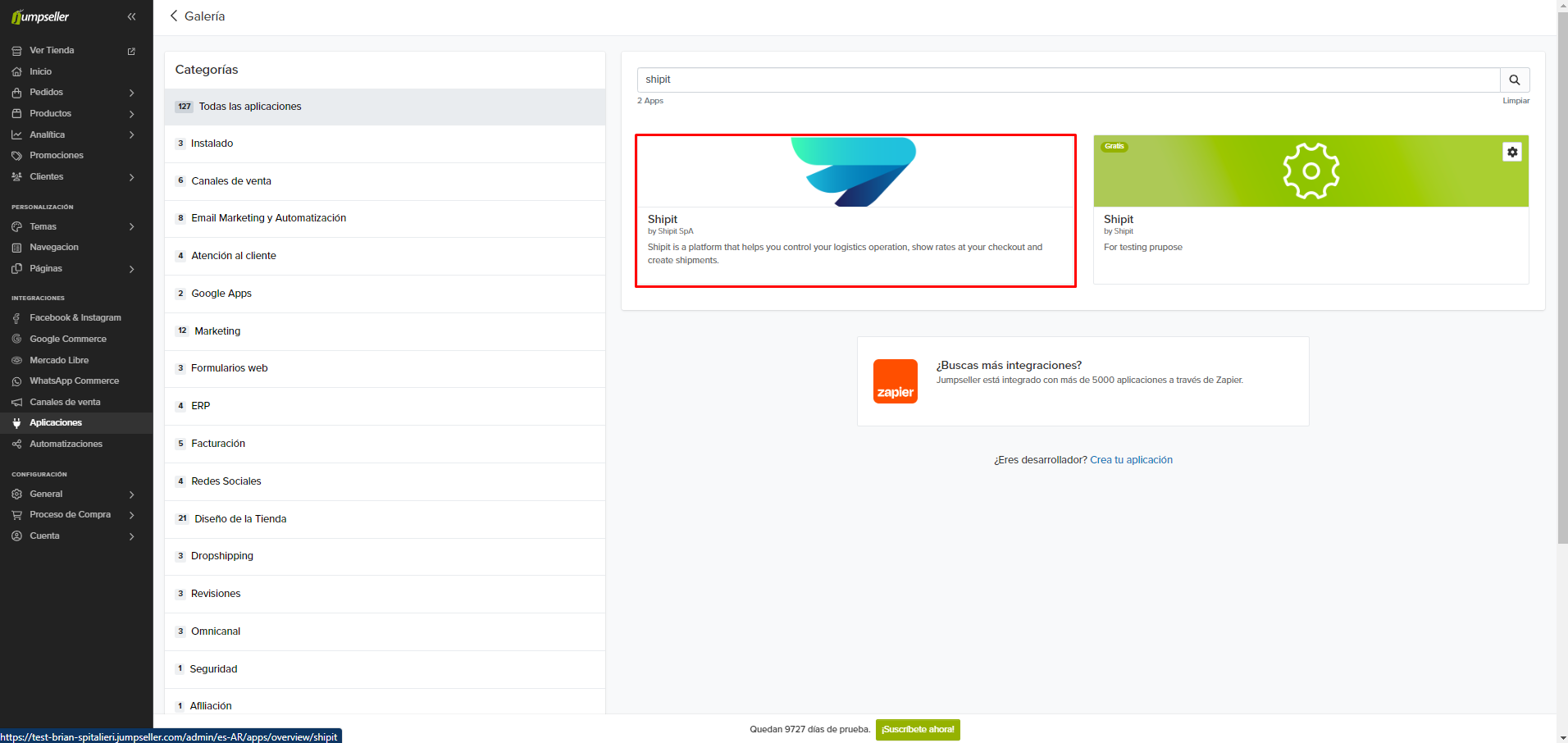Viewport: 1568px width, 743px height.
Task: Select the Atención al cliente category
Action: click(385, 256)
